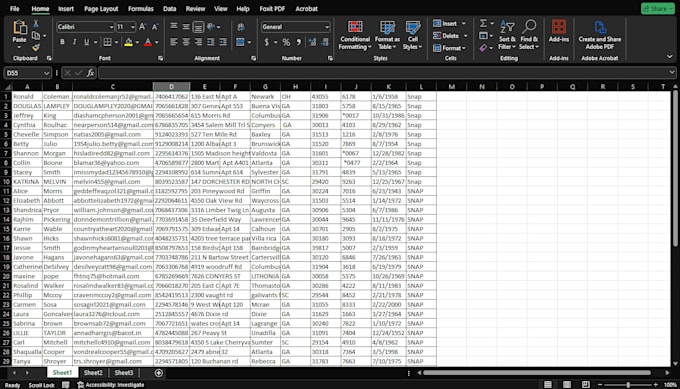The image size is (680, 389).
Task: Apply Comma Style number format
Action: click(299, 42)
